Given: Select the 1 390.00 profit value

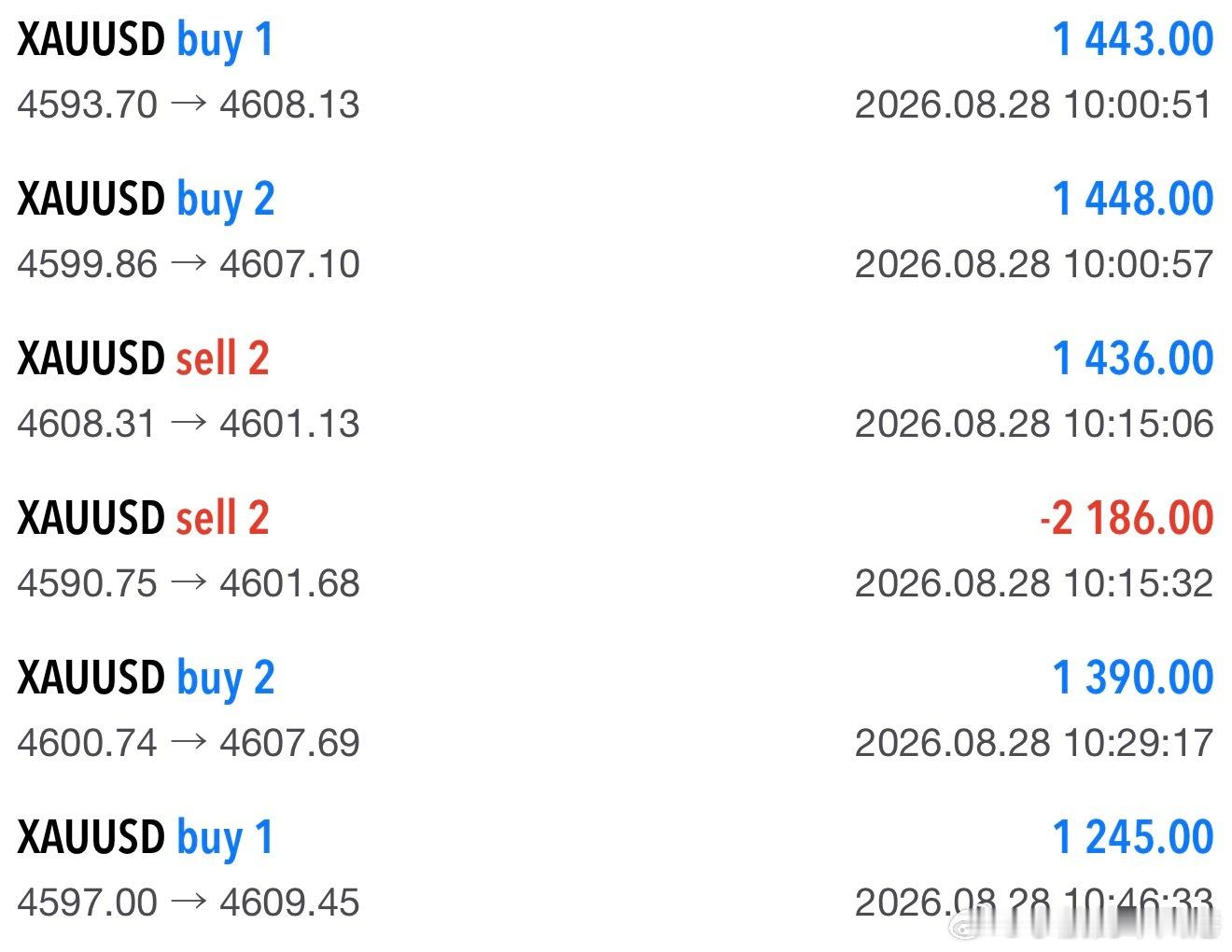Looking at the screenshot, I should click(x=1132, y=679).
